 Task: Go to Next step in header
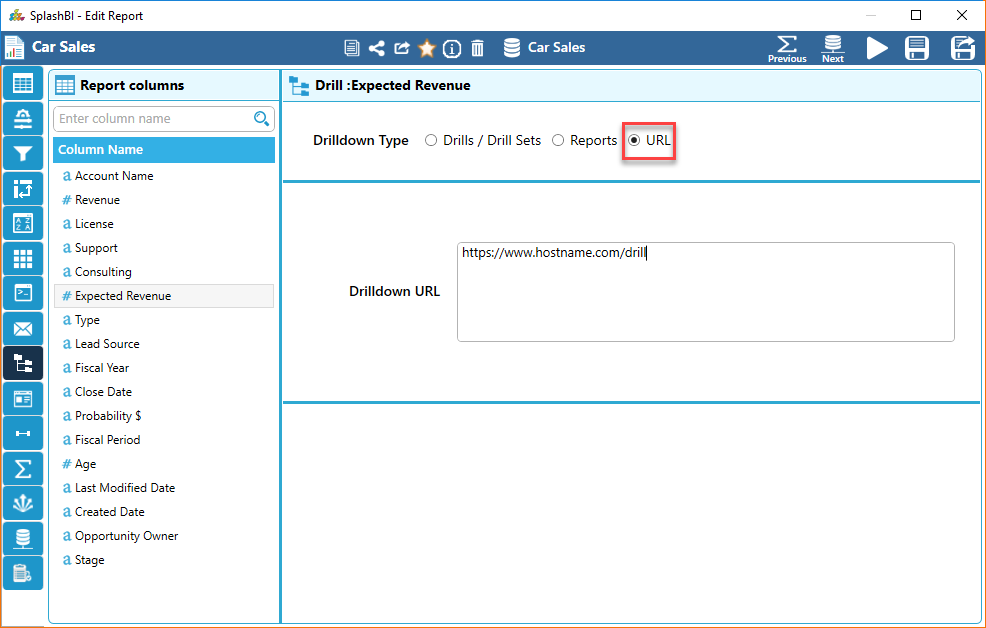coord(832,48)
